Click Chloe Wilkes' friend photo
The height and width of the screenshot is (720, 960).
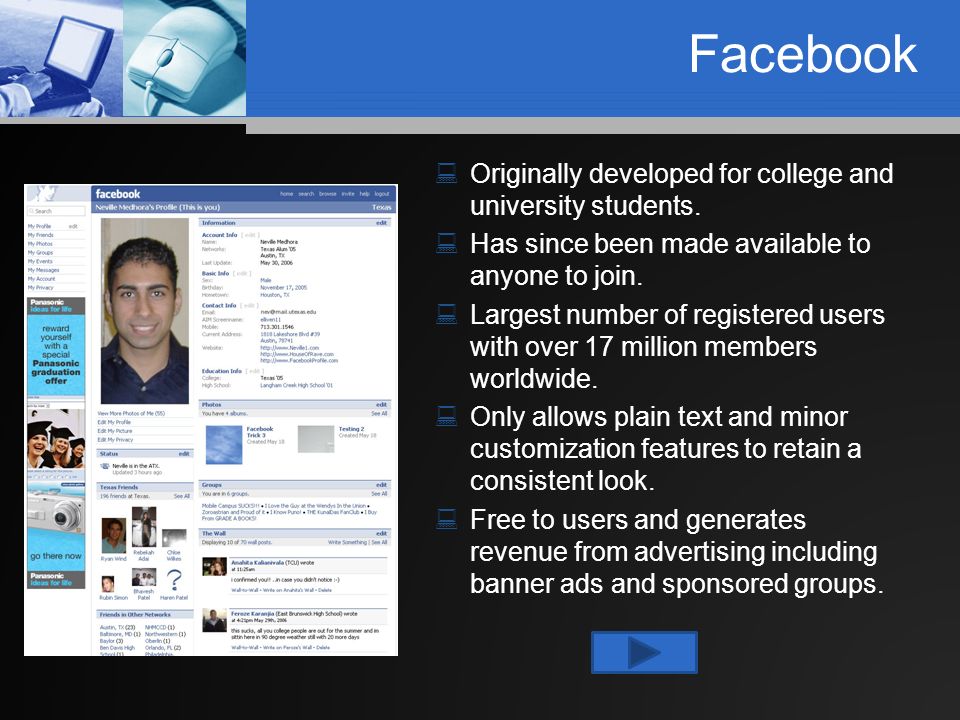pos(174,539)
